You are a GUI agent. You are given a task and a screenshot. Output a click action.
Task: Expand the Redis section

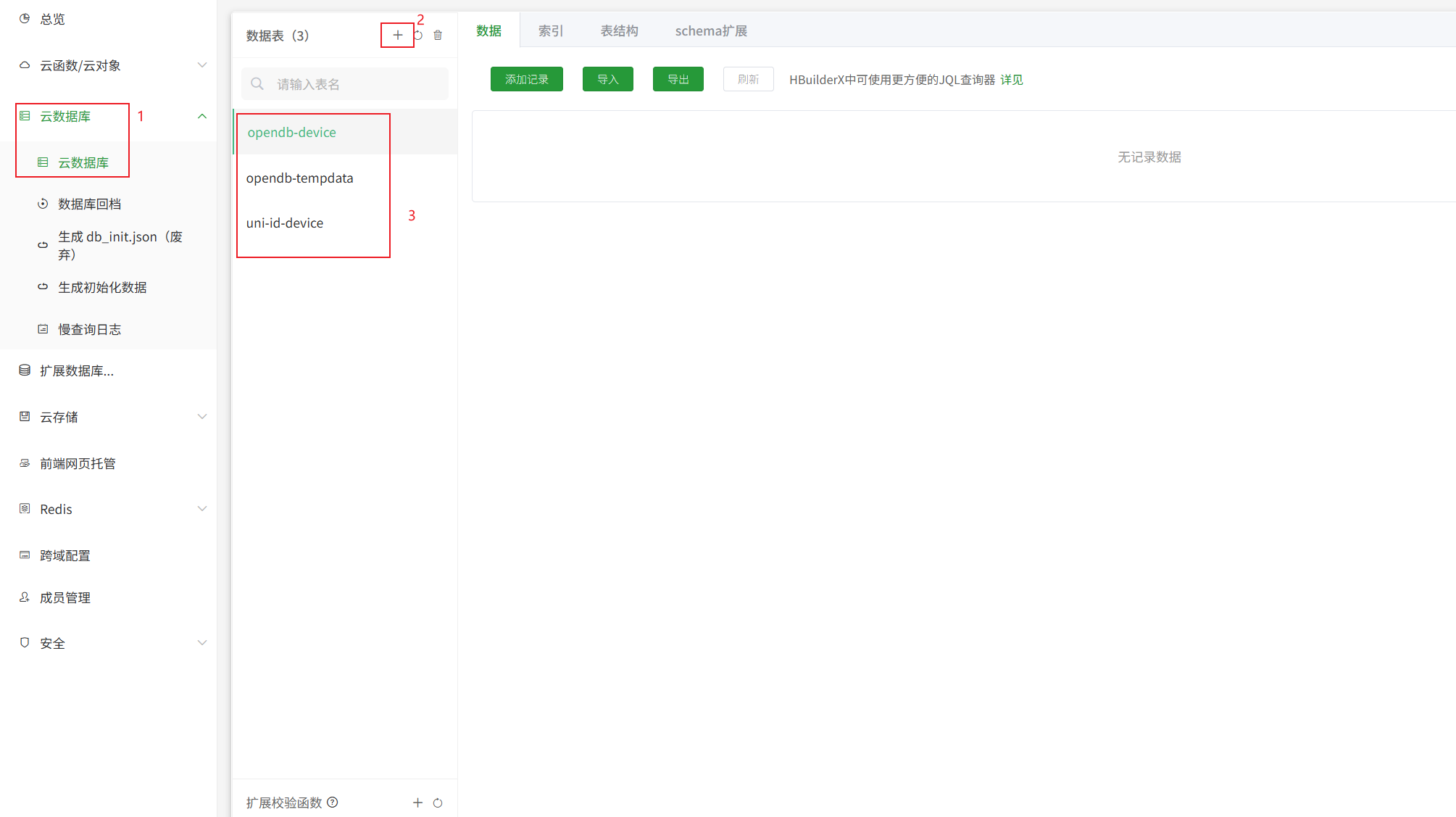click(x=202, y=508)
